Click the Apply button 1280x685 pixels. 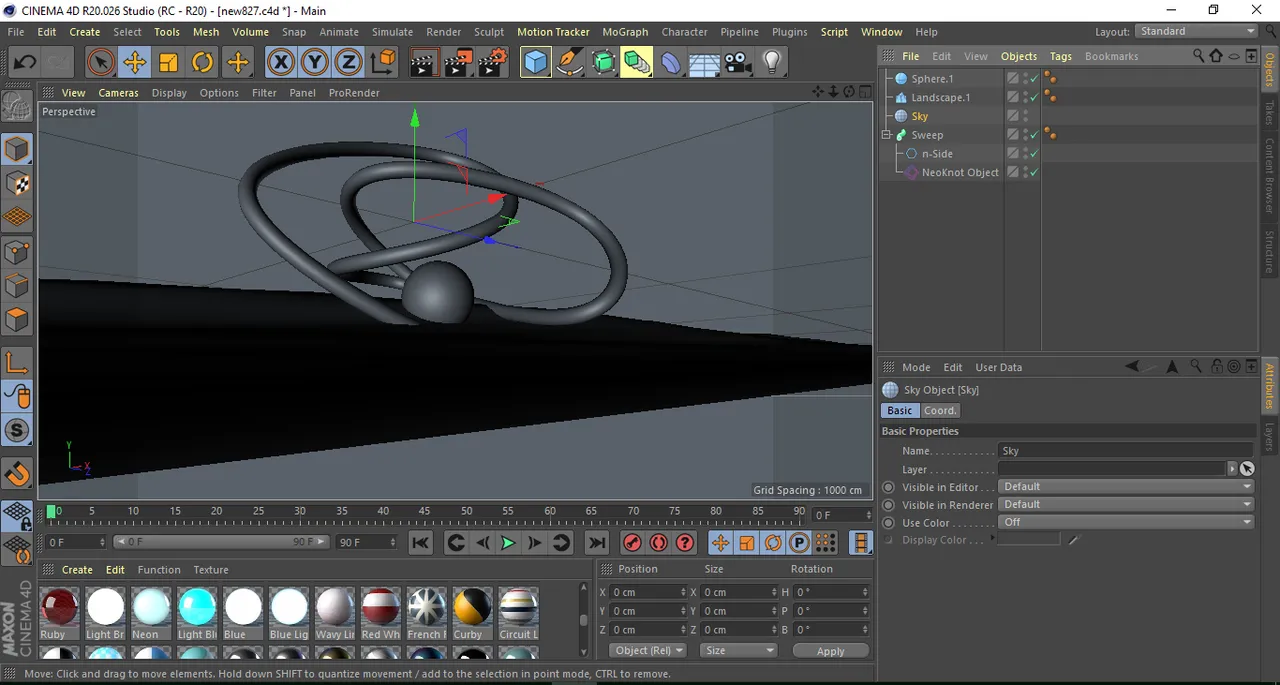click(830, 651)
